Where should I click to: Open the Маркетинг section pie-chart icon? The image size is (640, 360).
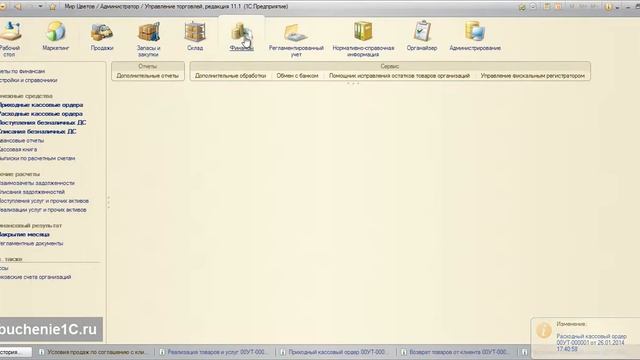56,32
